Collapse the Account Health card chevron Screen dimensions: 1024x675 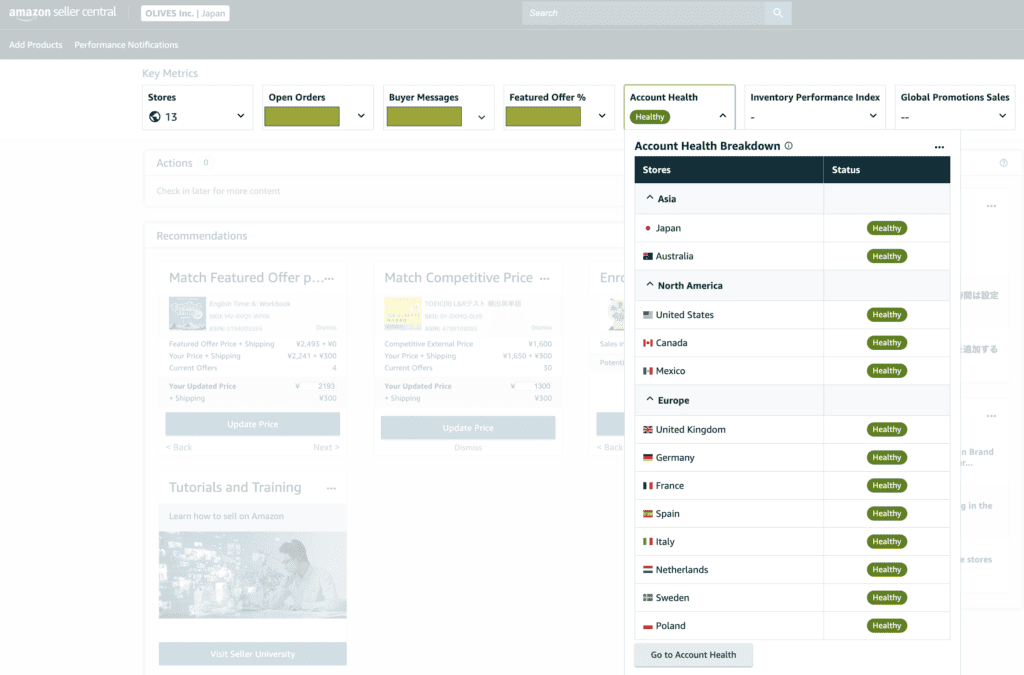[x=722, y=116]
